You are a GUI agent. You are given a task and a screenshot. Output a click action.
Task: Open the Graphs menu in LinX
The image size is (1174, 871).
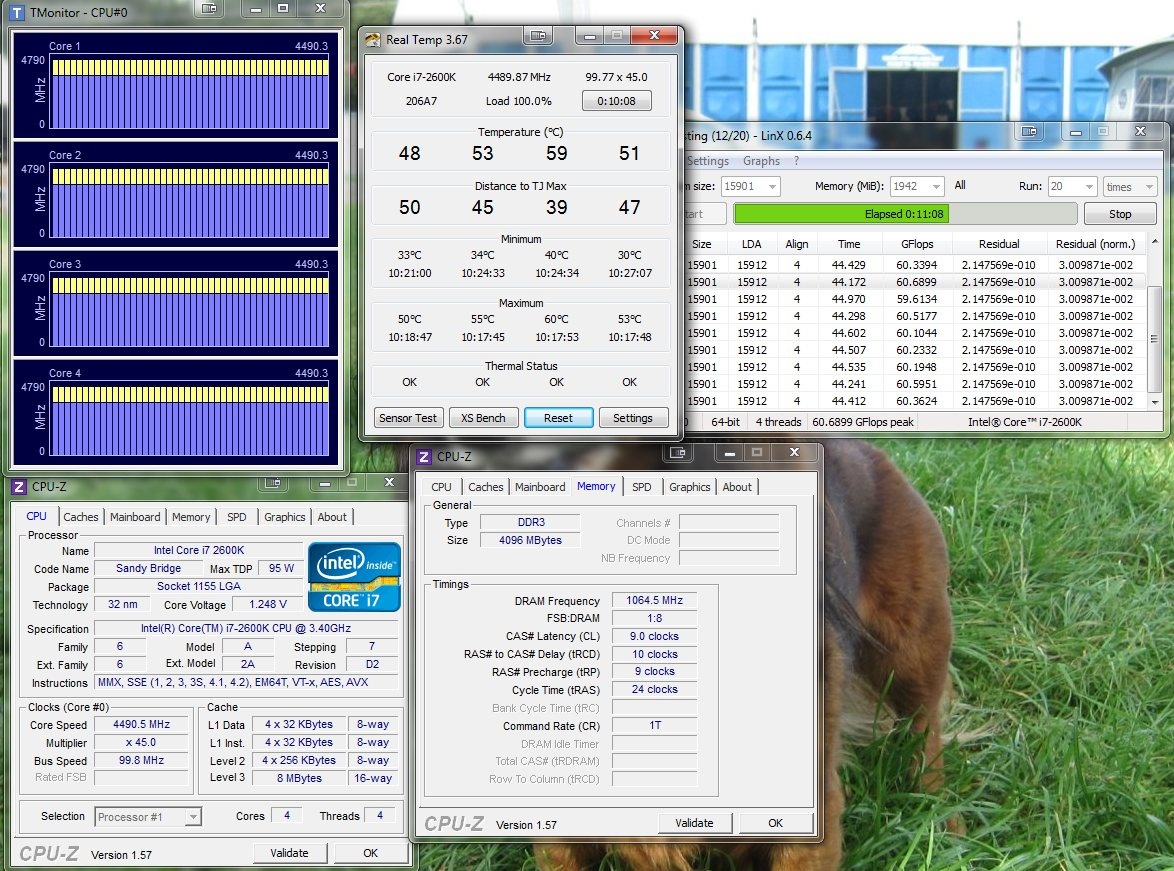click(x=761, y=161)
